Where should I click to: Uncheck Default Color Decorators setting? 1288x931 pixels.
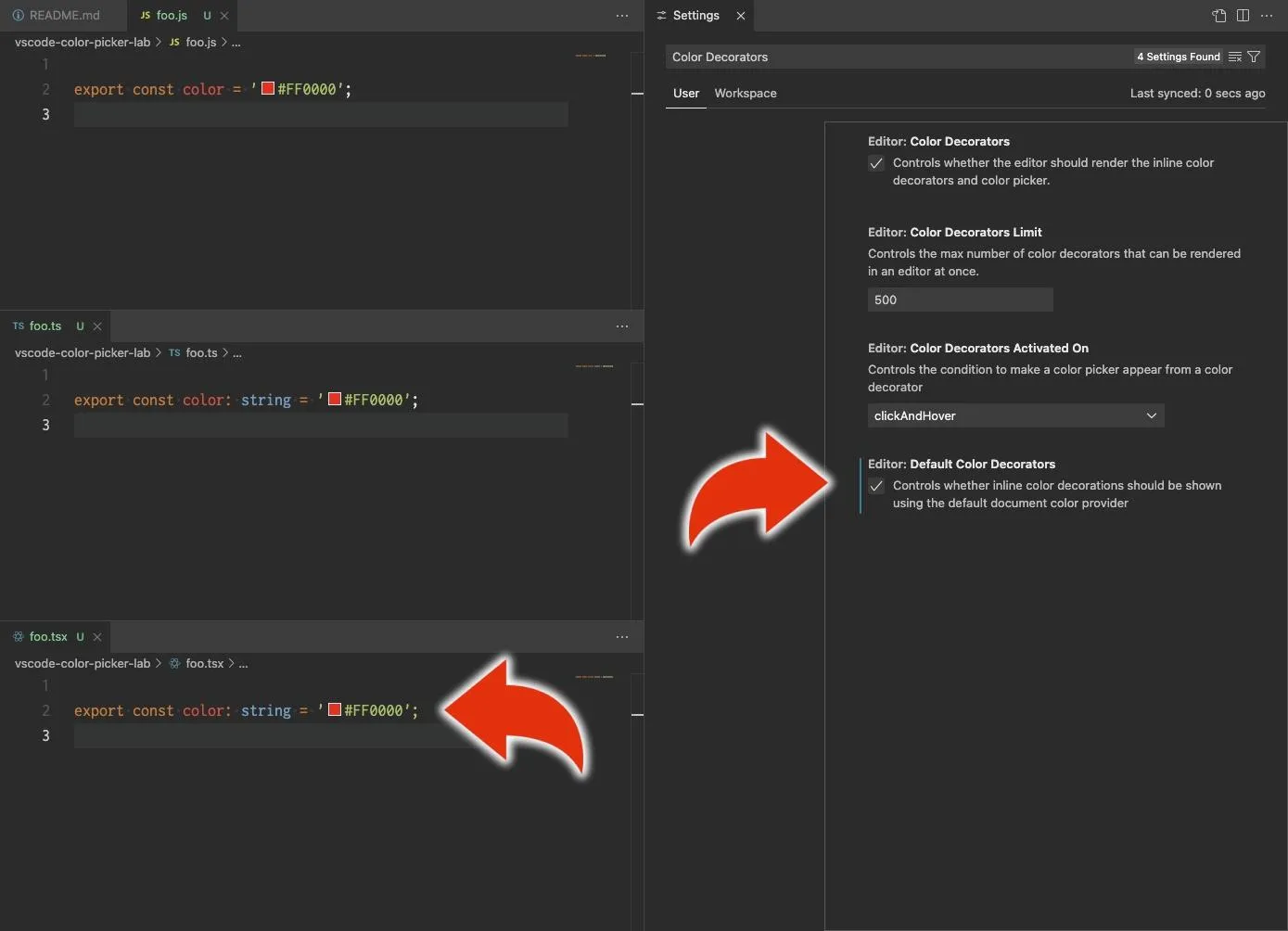(876, 486)
